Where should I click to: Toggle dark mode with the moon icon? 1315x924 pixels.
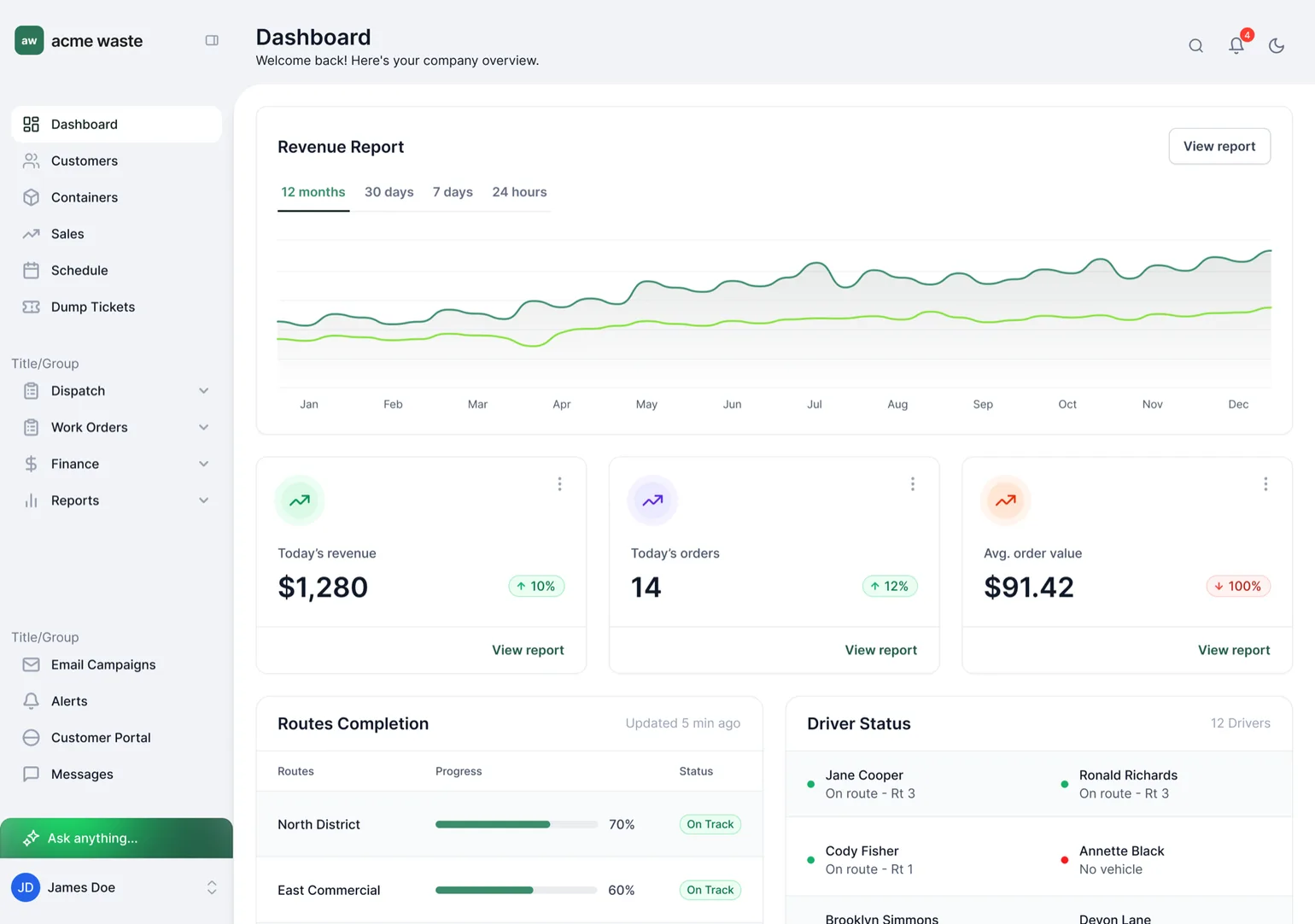pyautogui.click(x=1277, y=46)
